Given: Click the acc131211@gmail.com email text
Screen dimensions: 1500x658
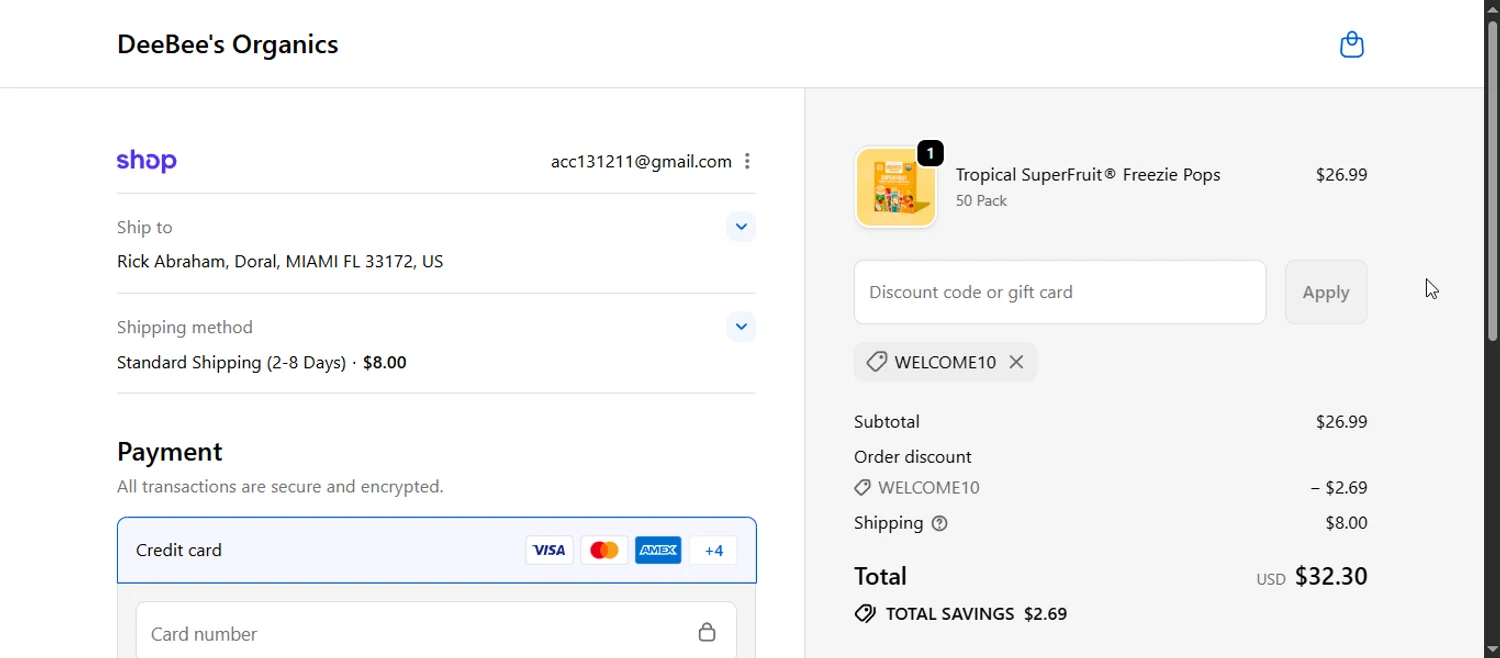Looking at the screenshot, I should click(641, 161).
